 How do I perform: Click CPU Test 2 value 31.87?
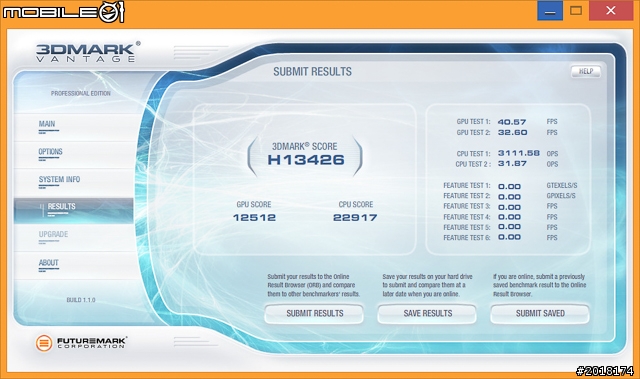pos(512,164)
